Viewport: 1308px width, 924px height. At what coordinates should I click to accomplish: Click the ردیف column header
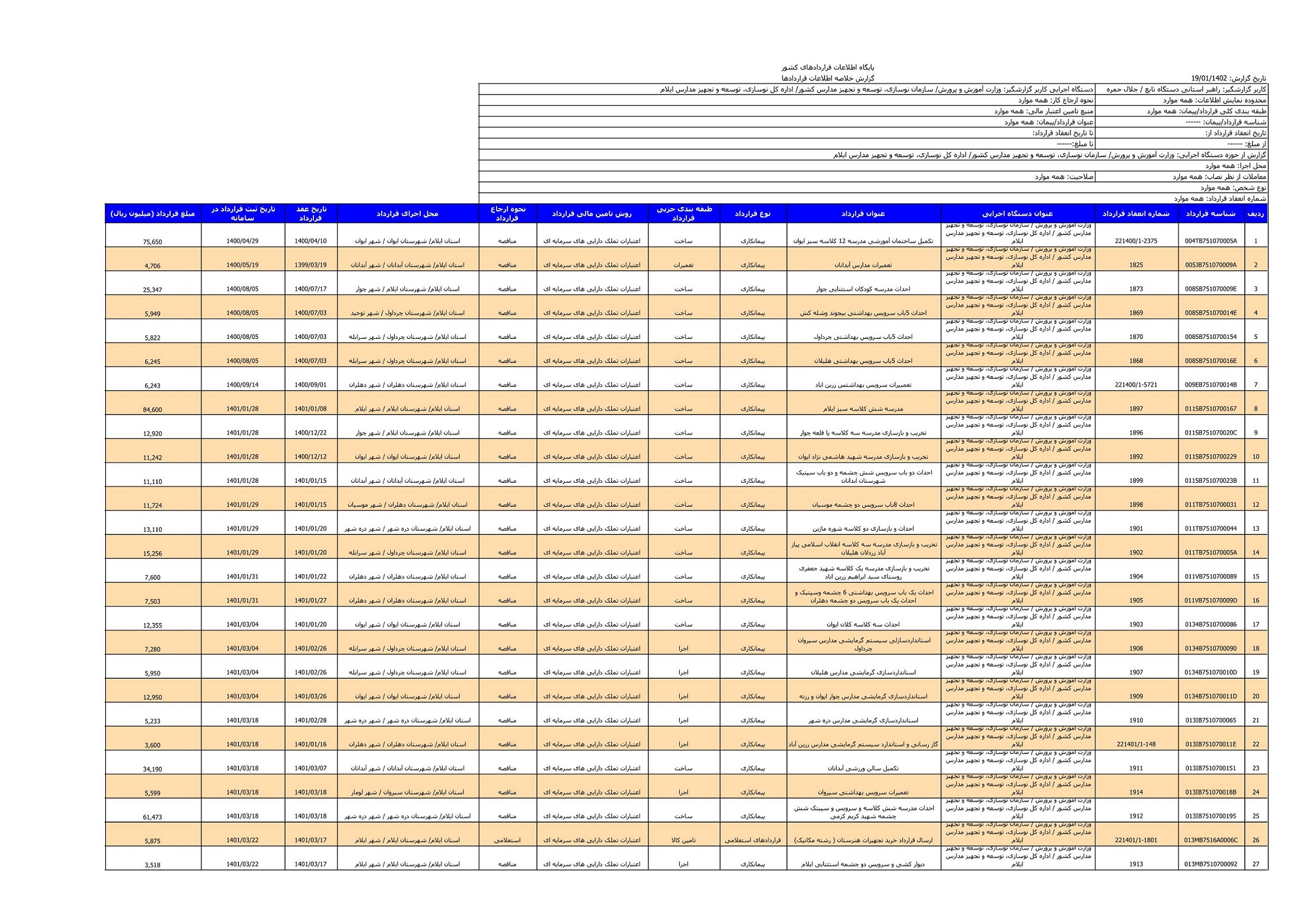click(1256, 214)
